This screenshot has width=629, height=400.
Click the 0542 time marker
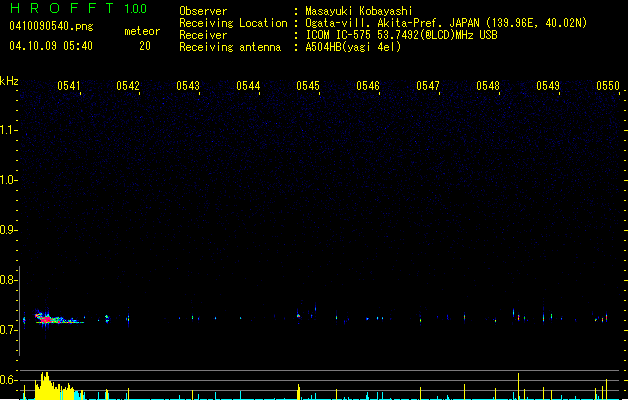[128, 86]
